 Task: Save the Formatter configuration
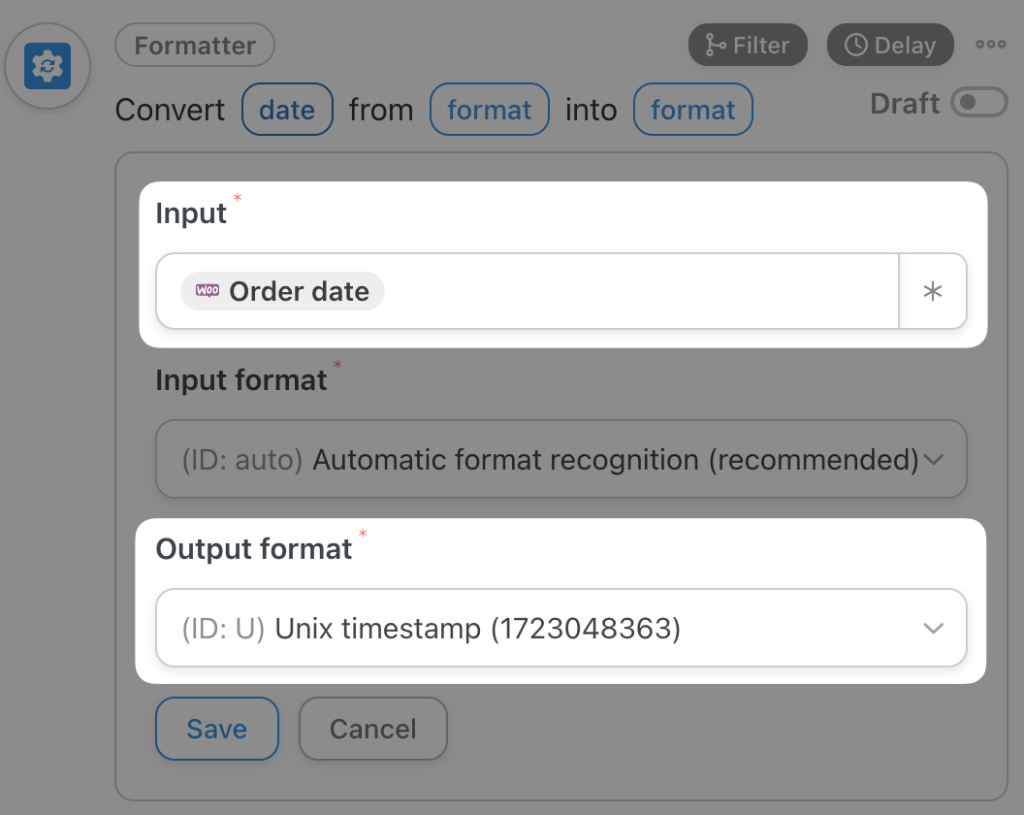pyautogui.click(x=216, y=729)
